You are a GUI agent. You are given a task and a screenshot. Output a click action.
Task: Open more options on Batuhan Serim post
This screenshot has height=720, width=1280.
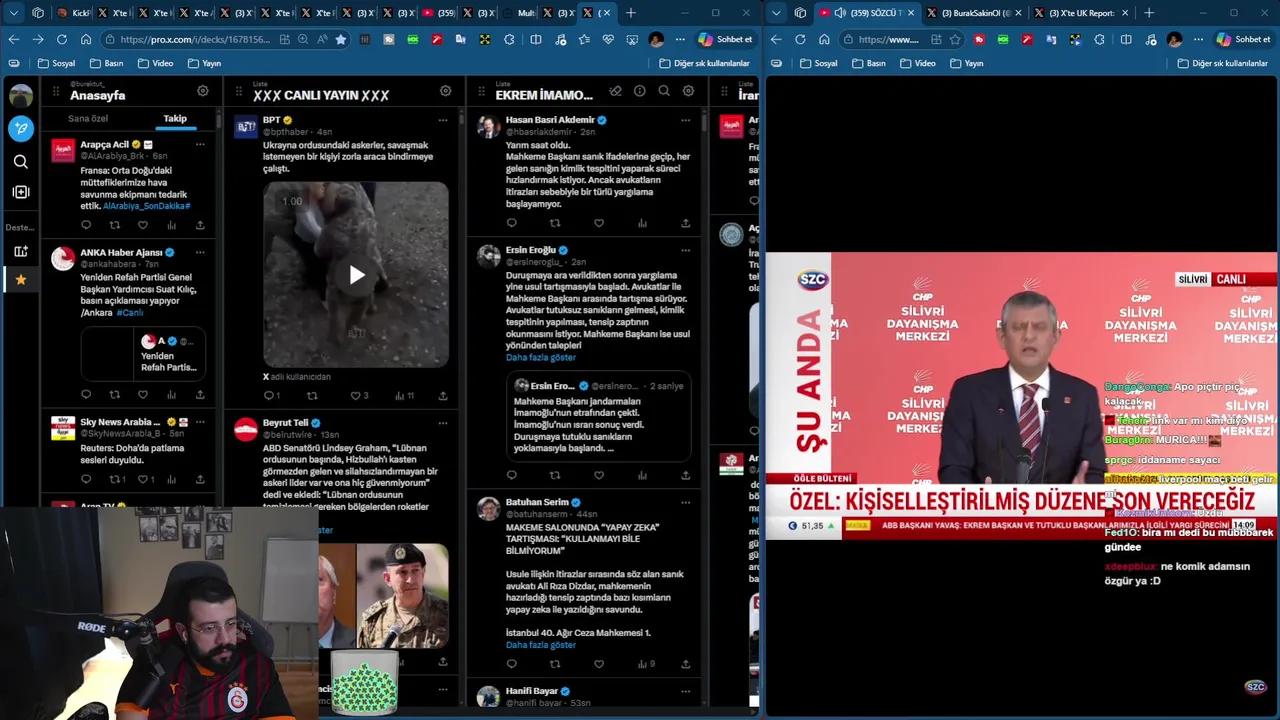686,502
